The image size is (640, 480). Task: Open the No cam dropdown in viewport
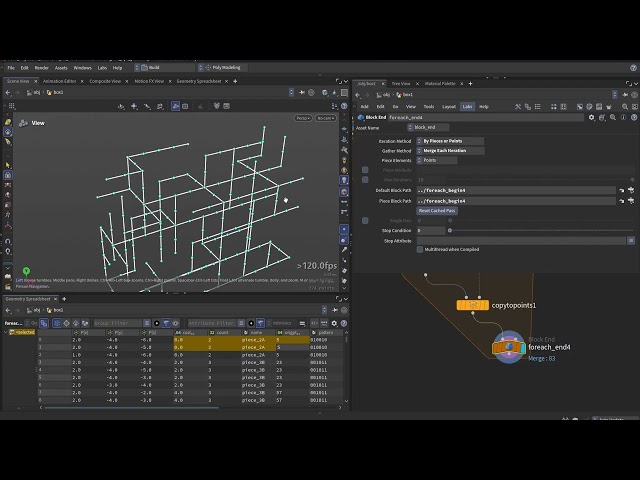(325, 118)
